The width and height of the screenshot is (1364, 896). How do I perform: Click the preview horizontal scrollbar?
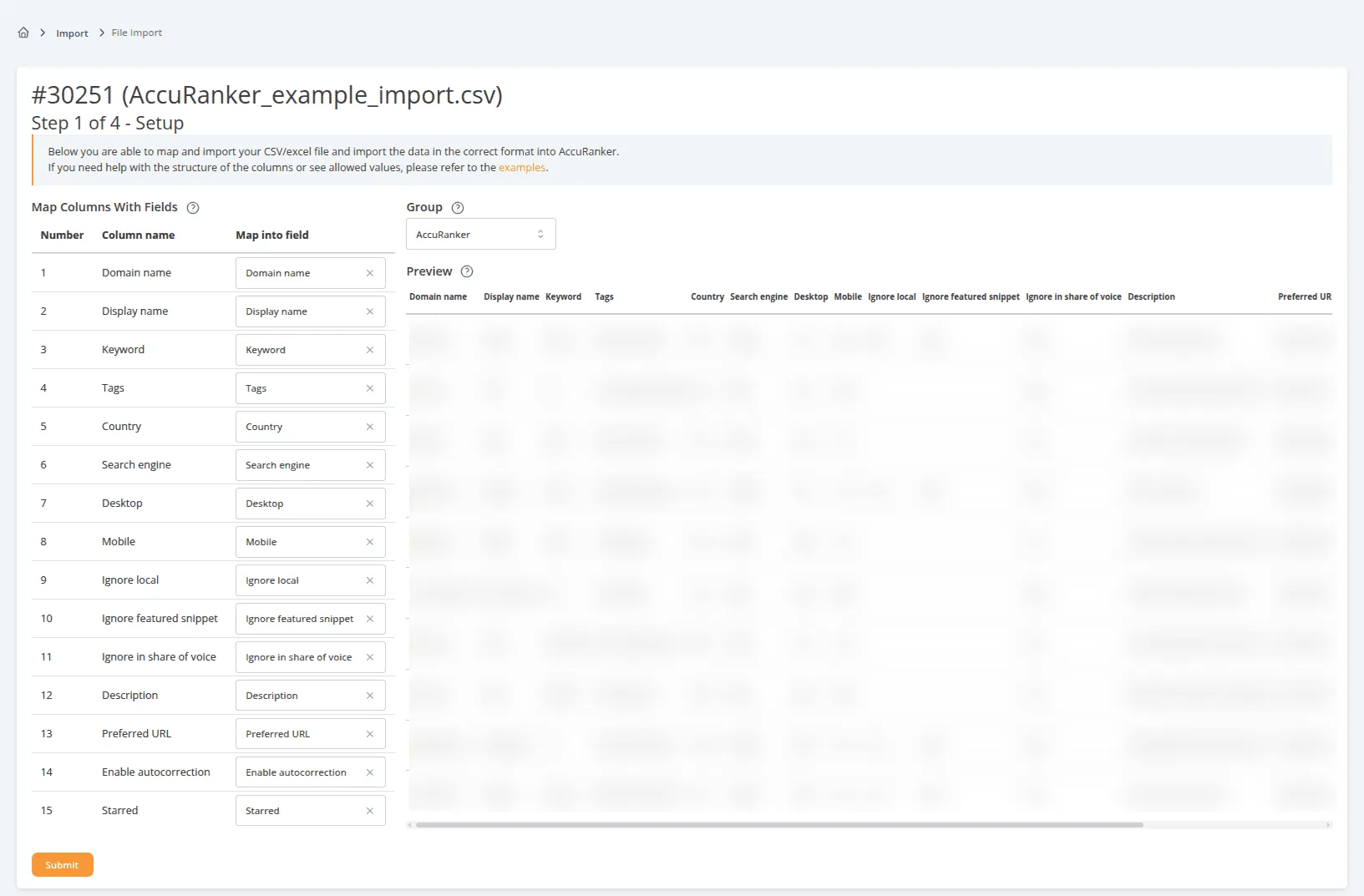point(779,825)
